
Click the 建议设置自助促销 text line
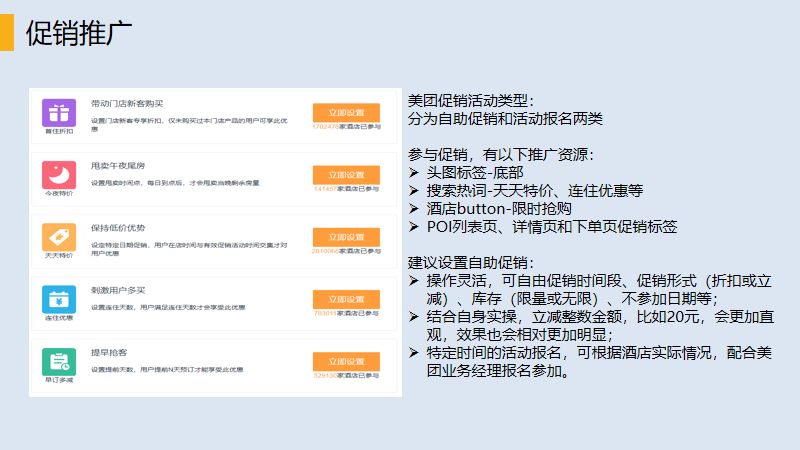click(x=471, y=262)
